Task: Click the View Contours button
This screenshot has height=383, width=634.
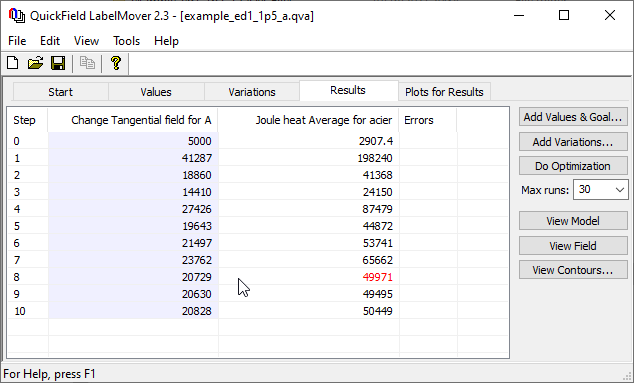Action: [x=573, y=270]
